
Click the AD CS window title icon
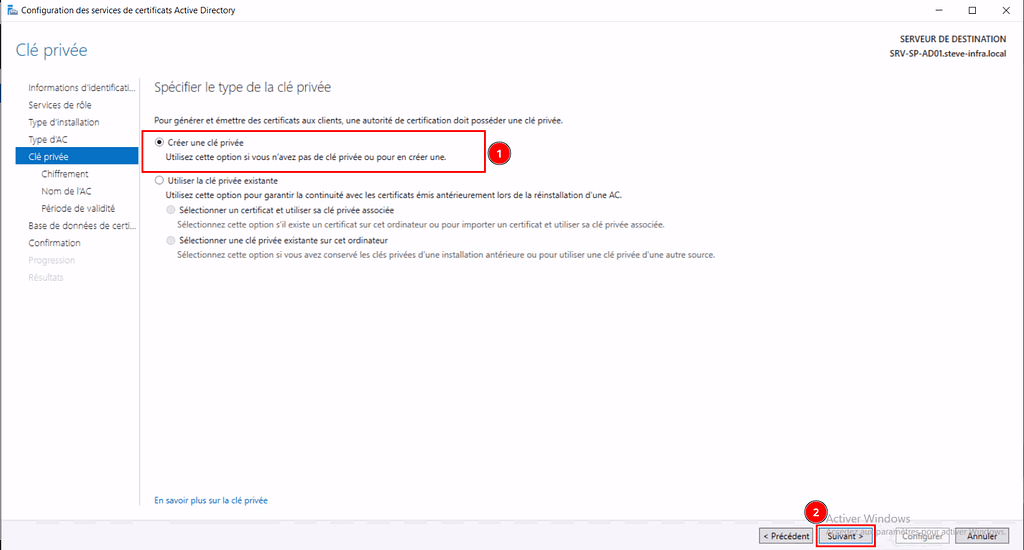coord(11,10)
